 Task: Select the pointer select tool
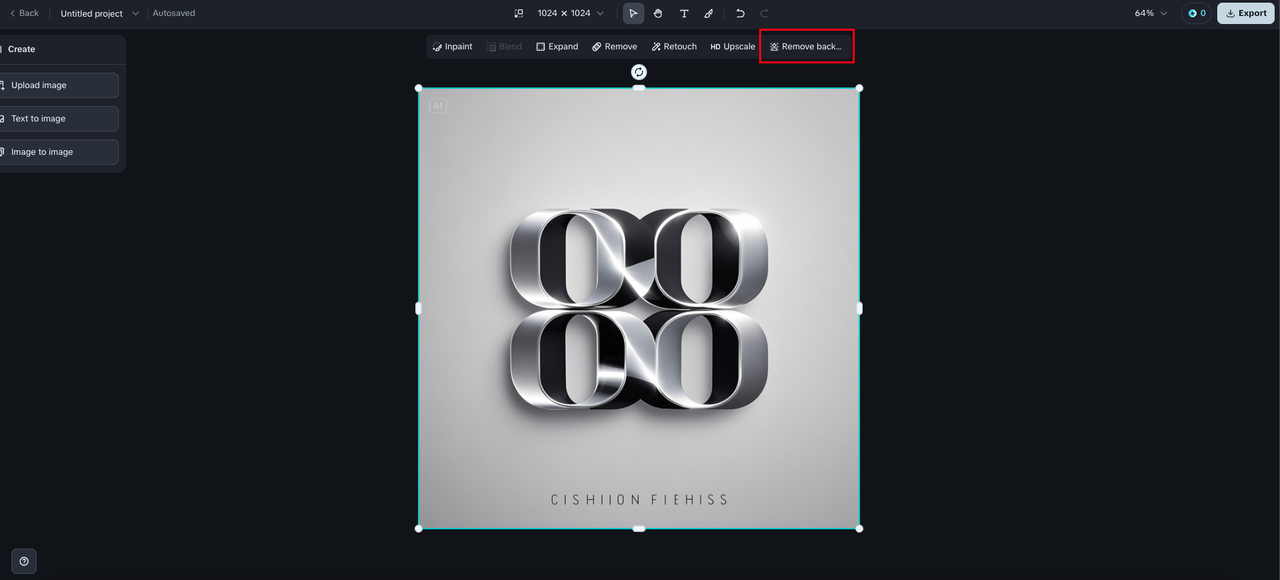pyautogui.click(x=633, y=13)
